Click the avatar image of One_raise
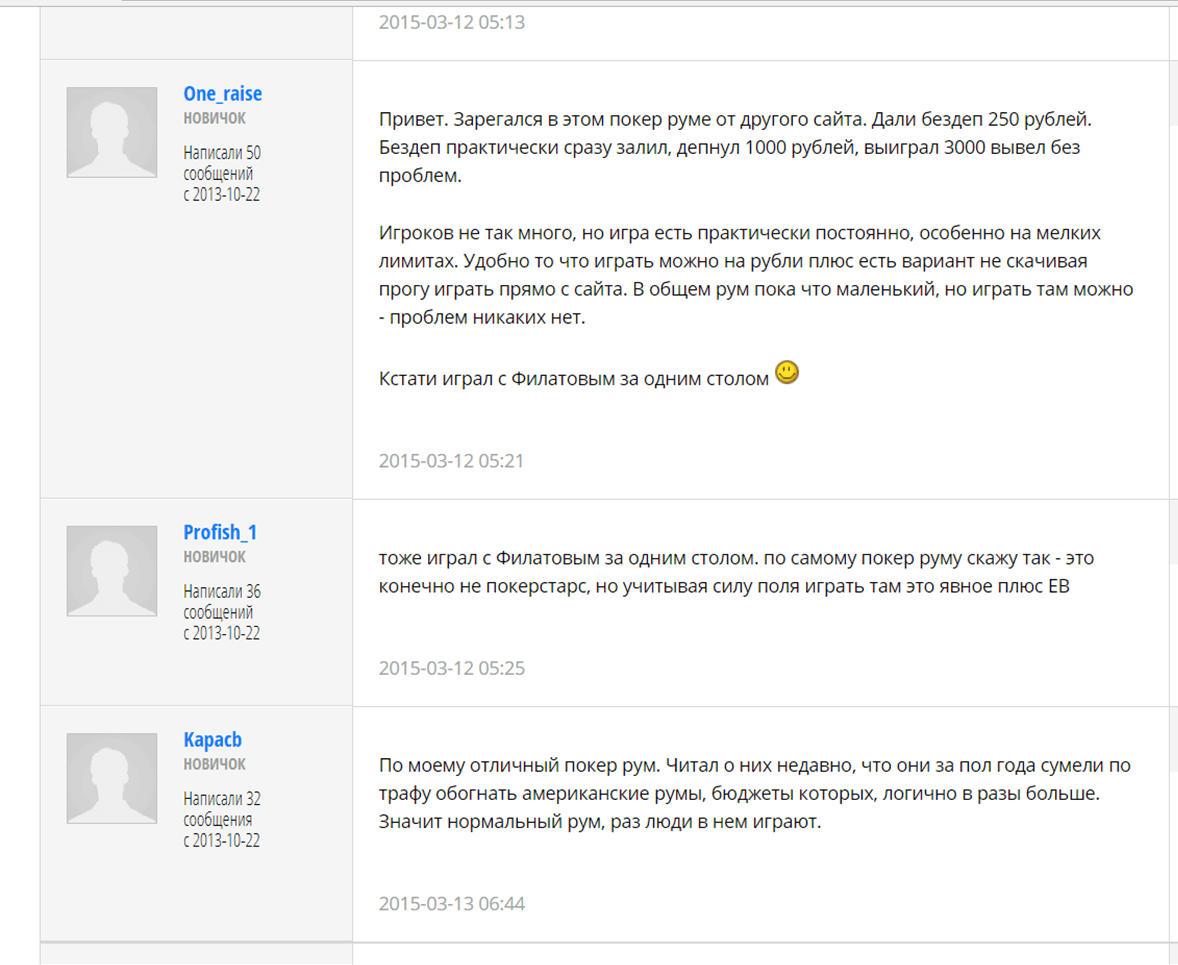 click(x=112, y=132)
